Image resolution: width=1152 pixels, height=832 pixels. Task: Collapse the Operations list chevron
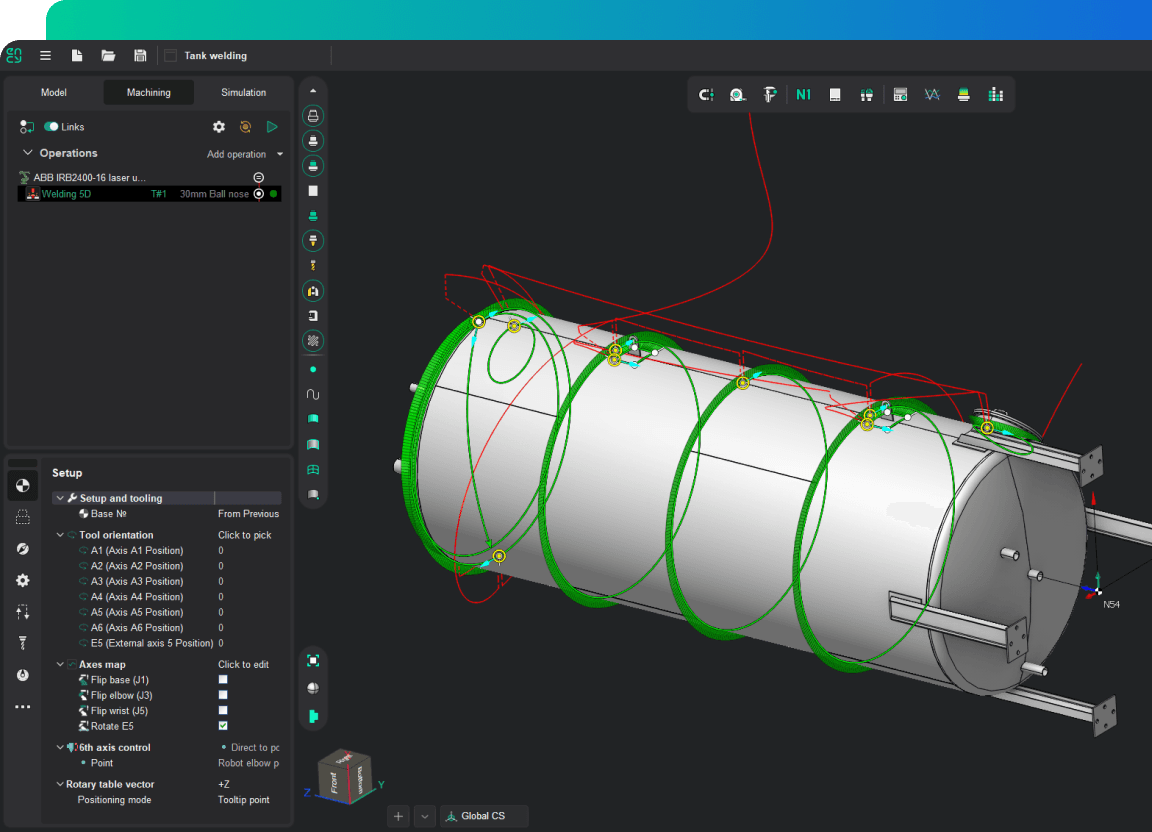[x=28, y=153]
